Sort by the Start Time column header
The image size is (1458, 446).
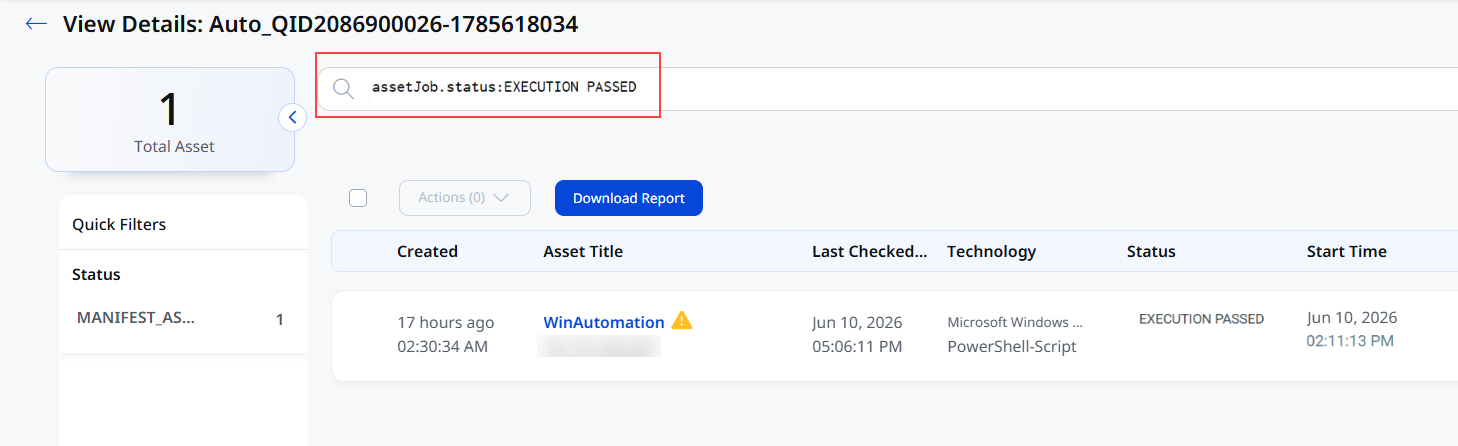click(x=1347, y=252)
